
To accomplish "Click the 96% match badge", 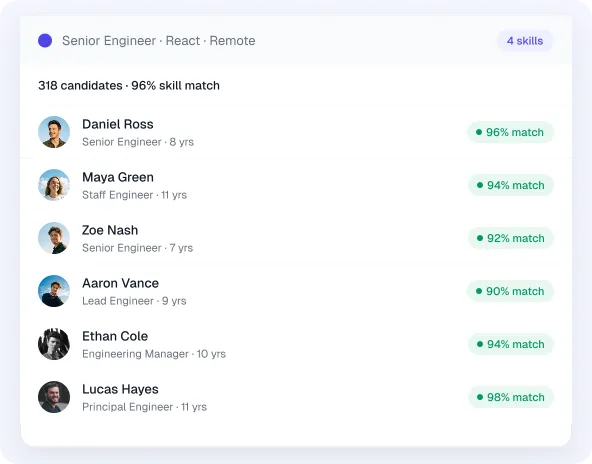I will [x=510, y=132].
